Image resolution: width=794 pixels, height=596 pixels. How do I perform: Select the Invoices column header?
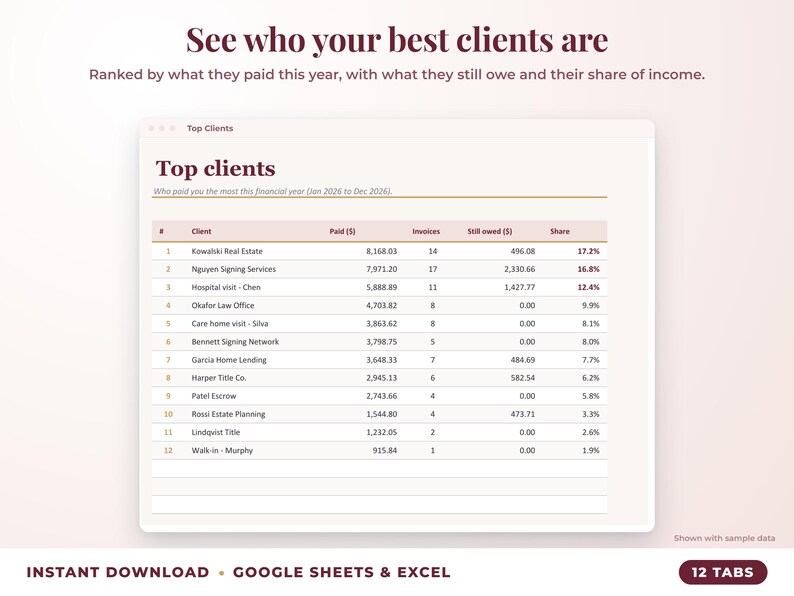[x=426, y=231]
